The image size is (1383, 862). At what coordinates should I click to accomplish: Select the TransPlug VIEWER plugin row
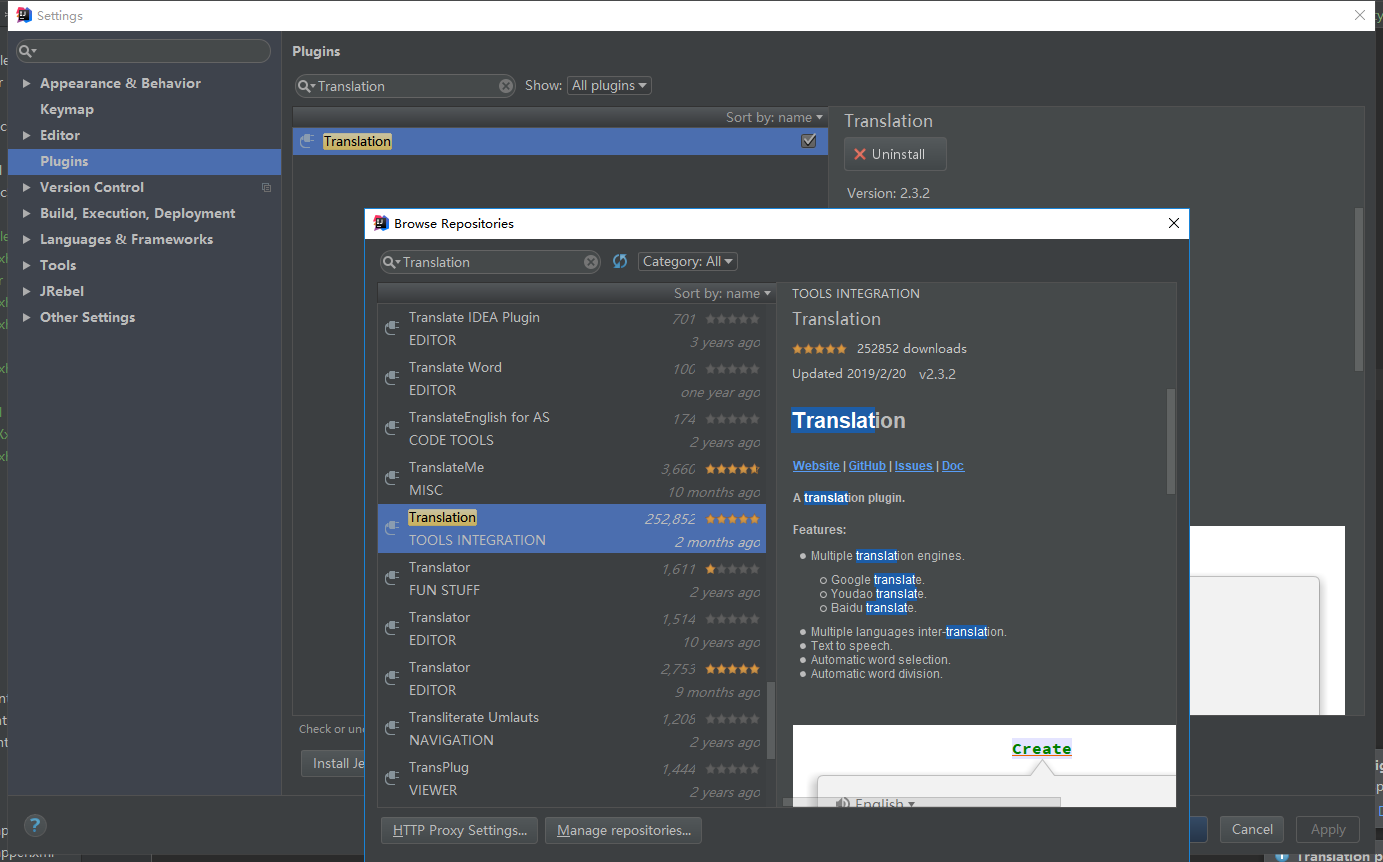(572, 779)
